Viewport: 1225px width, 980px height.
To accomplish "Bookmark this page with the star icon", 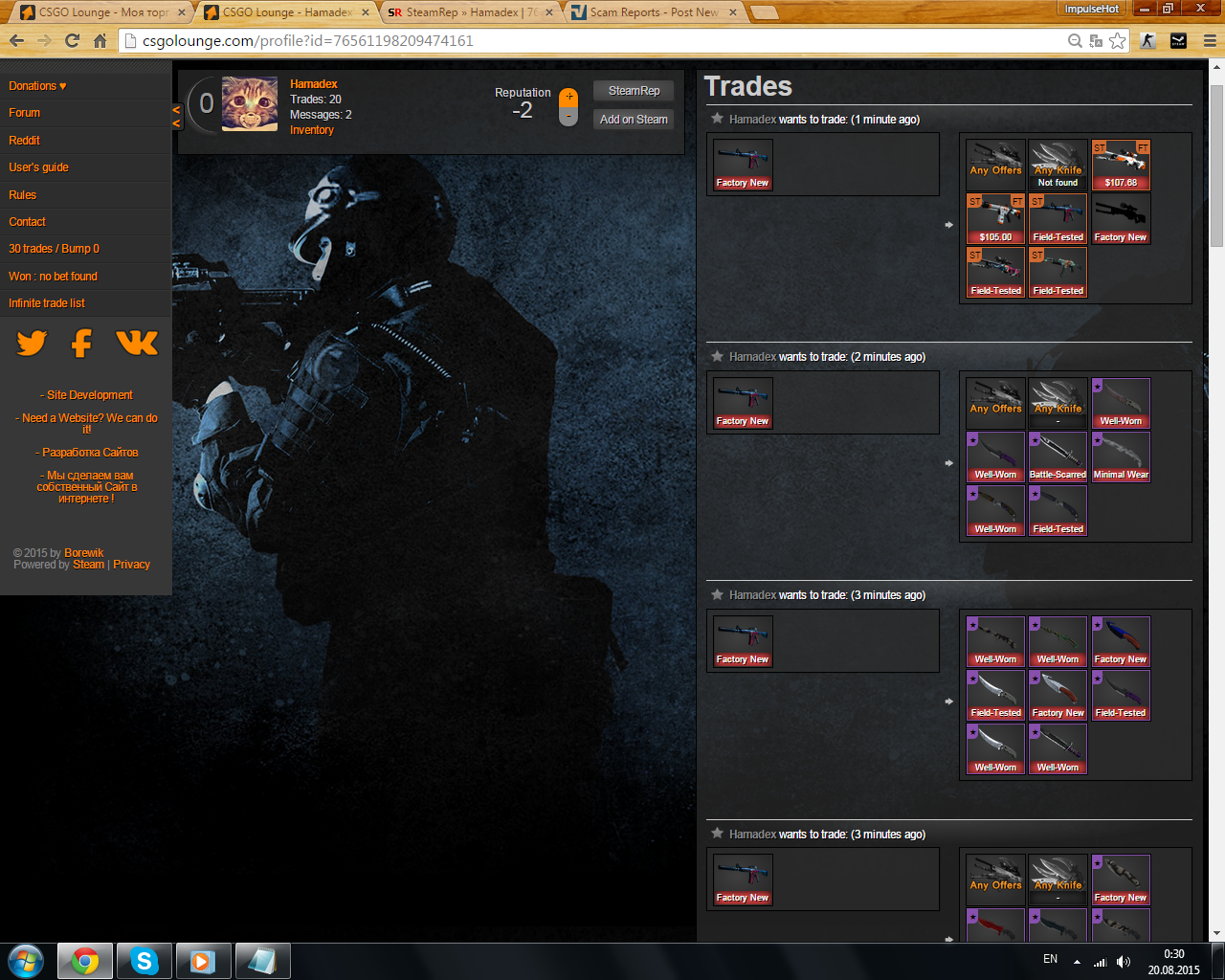I will (1118, 40).
